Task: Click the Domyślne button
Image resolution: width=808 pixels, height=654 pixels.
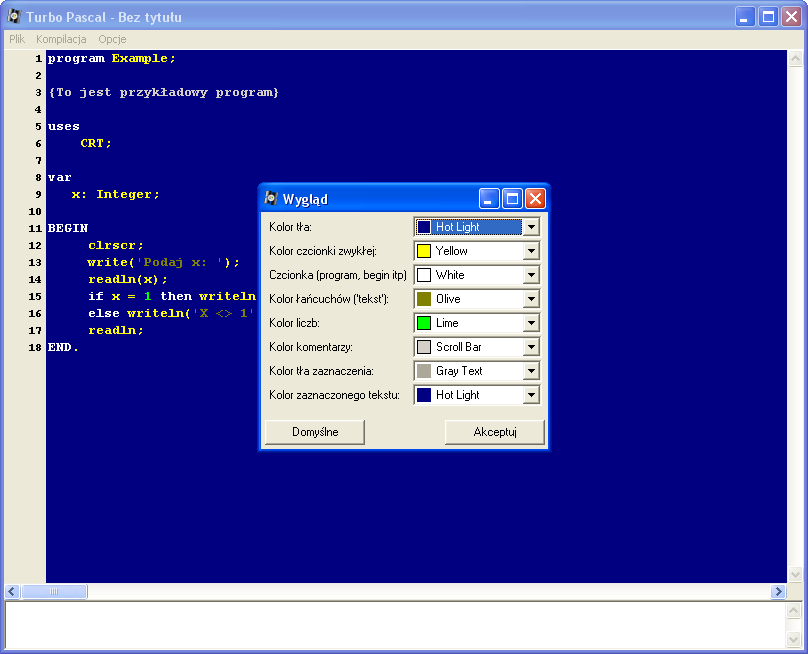Action: (315, 432)
